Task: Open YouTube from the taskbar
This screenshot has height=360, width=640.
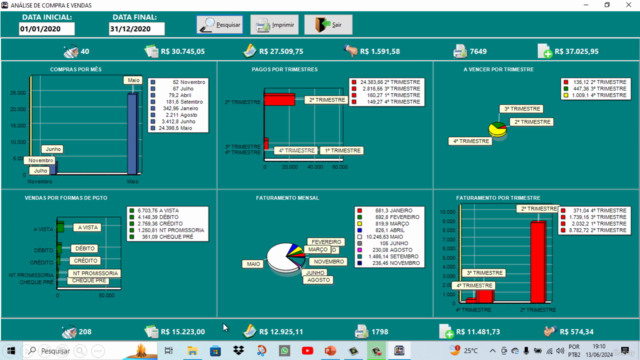Action: point(307,351)
